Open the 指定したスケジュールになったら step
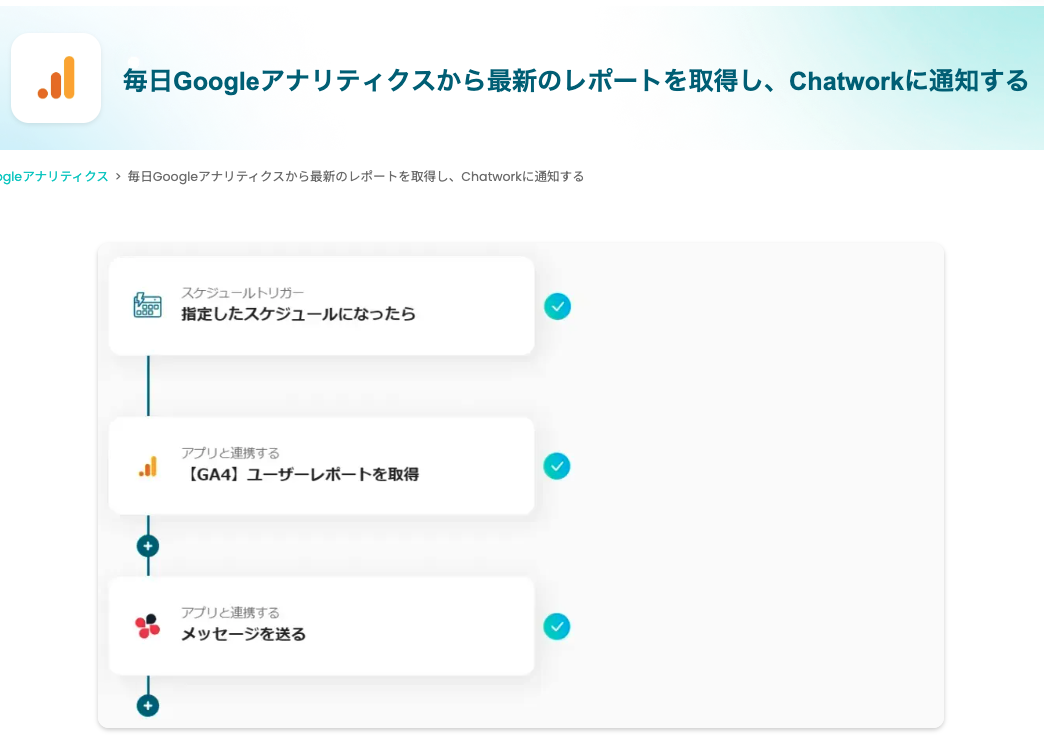1044x748 pixels. coord(298,314)
